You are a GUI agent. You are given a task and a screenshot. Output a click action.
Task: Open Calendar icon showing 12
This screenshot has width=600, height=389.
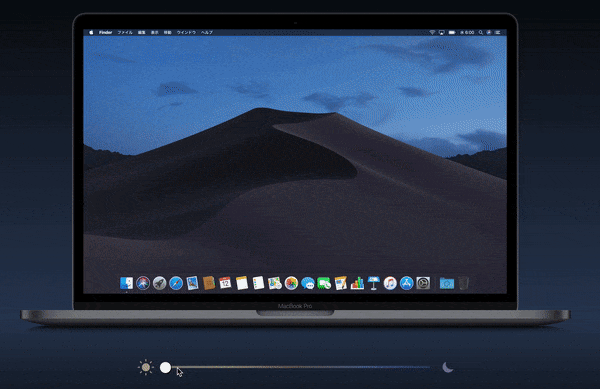[x=225, y=283]
